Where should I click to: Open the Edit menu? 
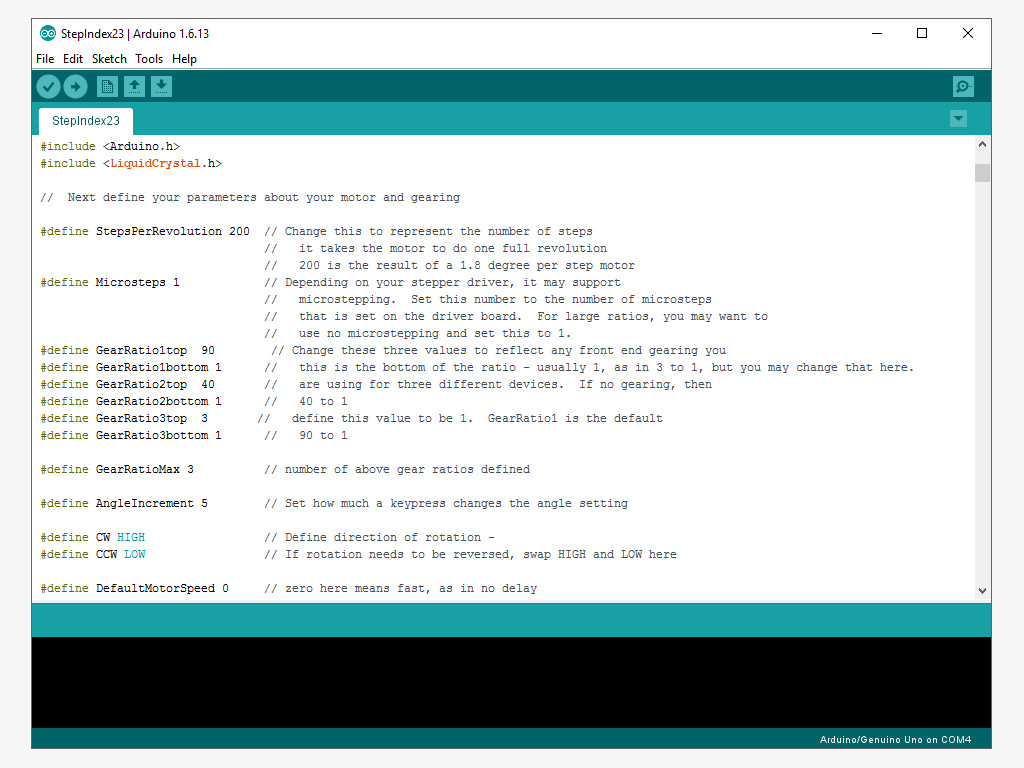(73, 59)
